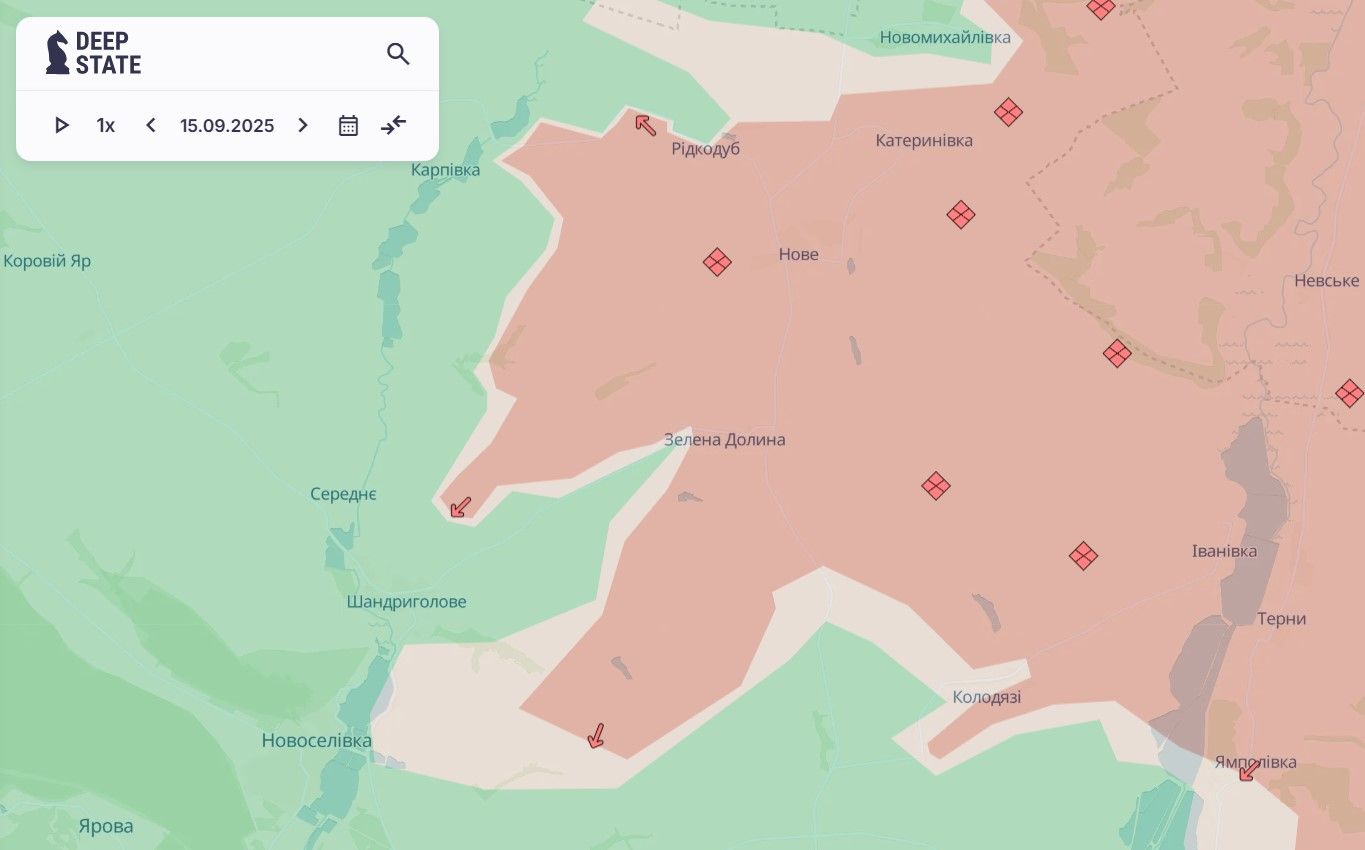Change the 1x playback speed

point(106,125)
